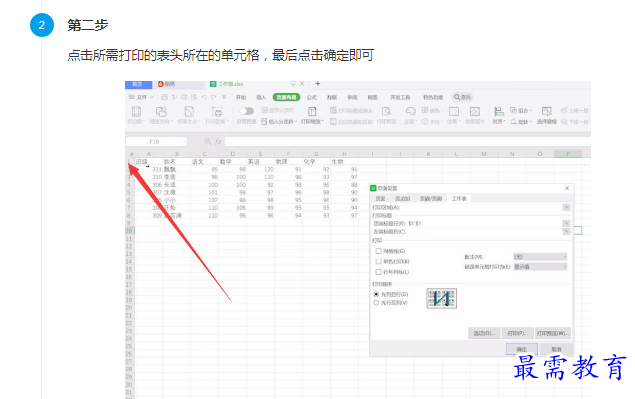The width and height of the screenshot is (635, 399).
Task: Expand the name box dropdown arrow
Action: 185,141
